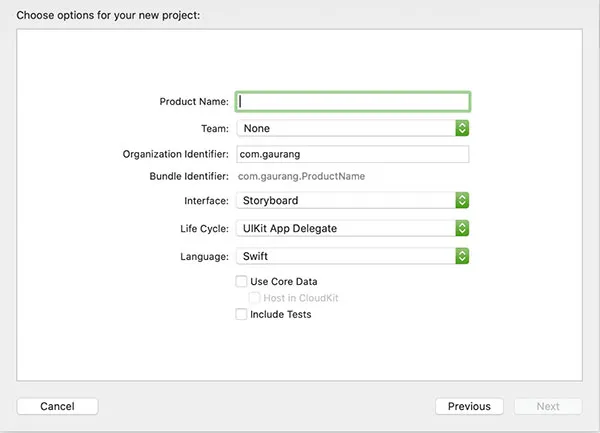Image resolution: width=600 pixels, height=433 pixels.
Task: Click the green arrows on Language popup
Action: click(462, 256)
